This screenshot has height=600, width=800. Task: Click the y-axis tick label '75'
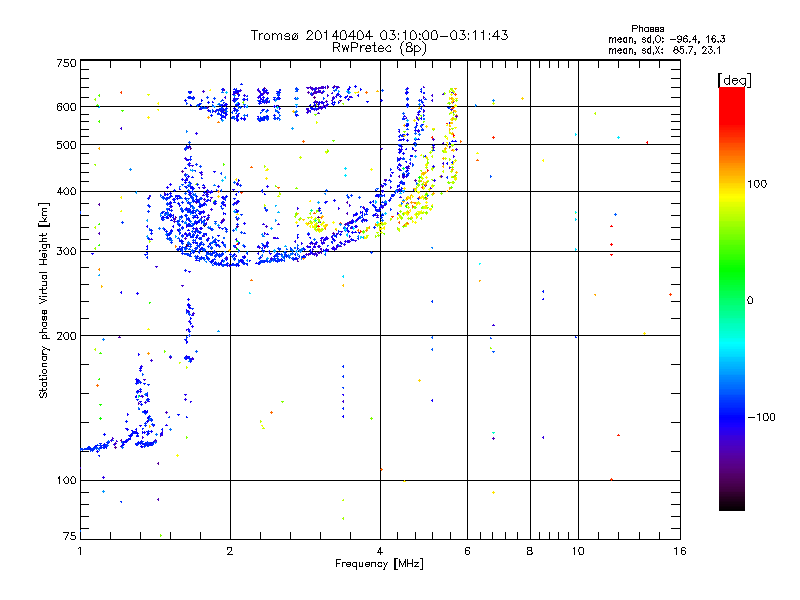pos(70,536)
